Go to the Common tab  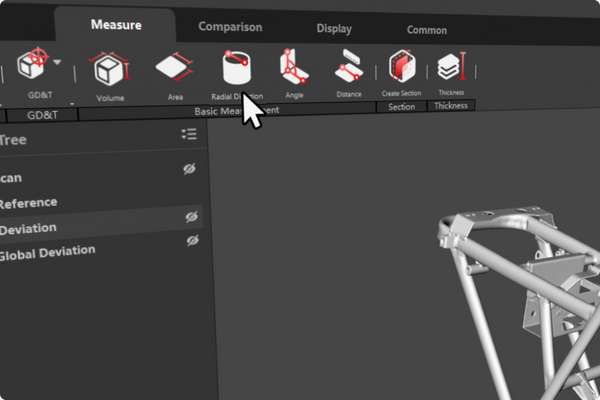coord(426,30)
